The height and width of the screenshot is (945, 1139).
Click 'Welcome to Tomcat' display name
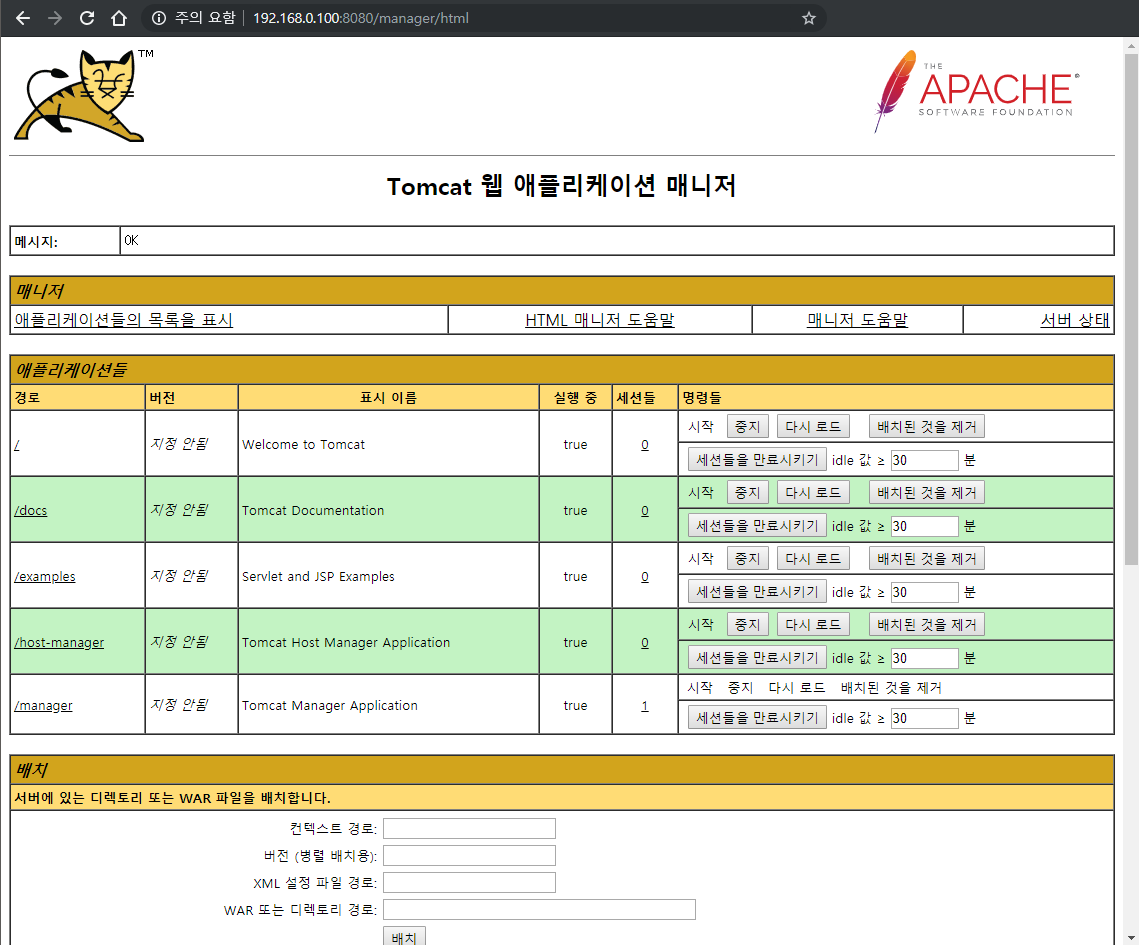point(304,445)
